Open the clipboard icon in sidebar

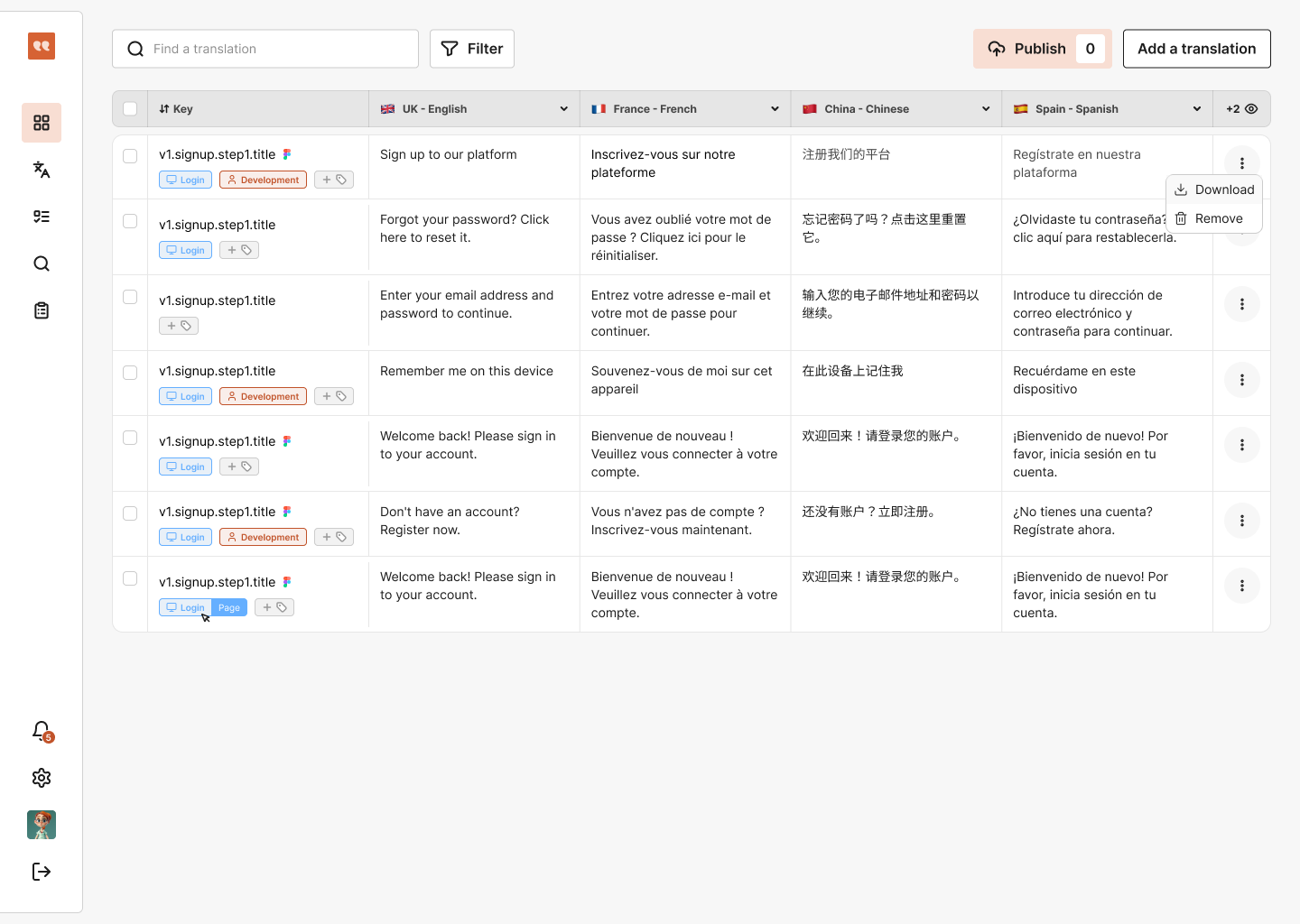pos(42,310)
